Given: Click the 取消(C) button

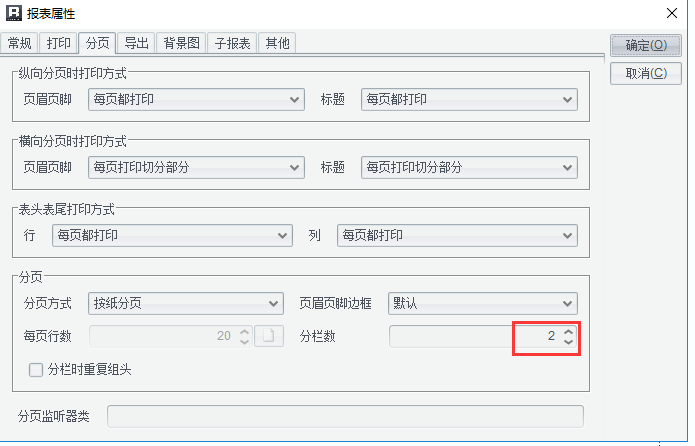Looking at the screenshot, I should coord(646,73).
